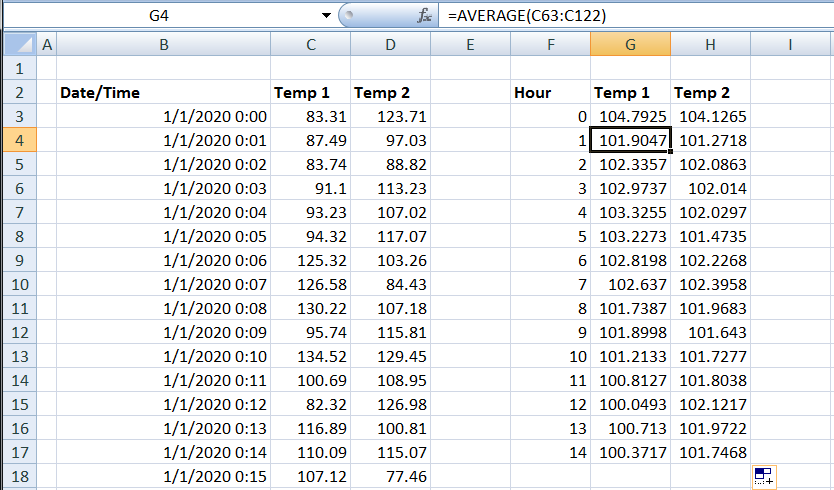The width and height of the screenshot is (834, 490).
Task: Select the Hour header cell
Action: (551, 93)
